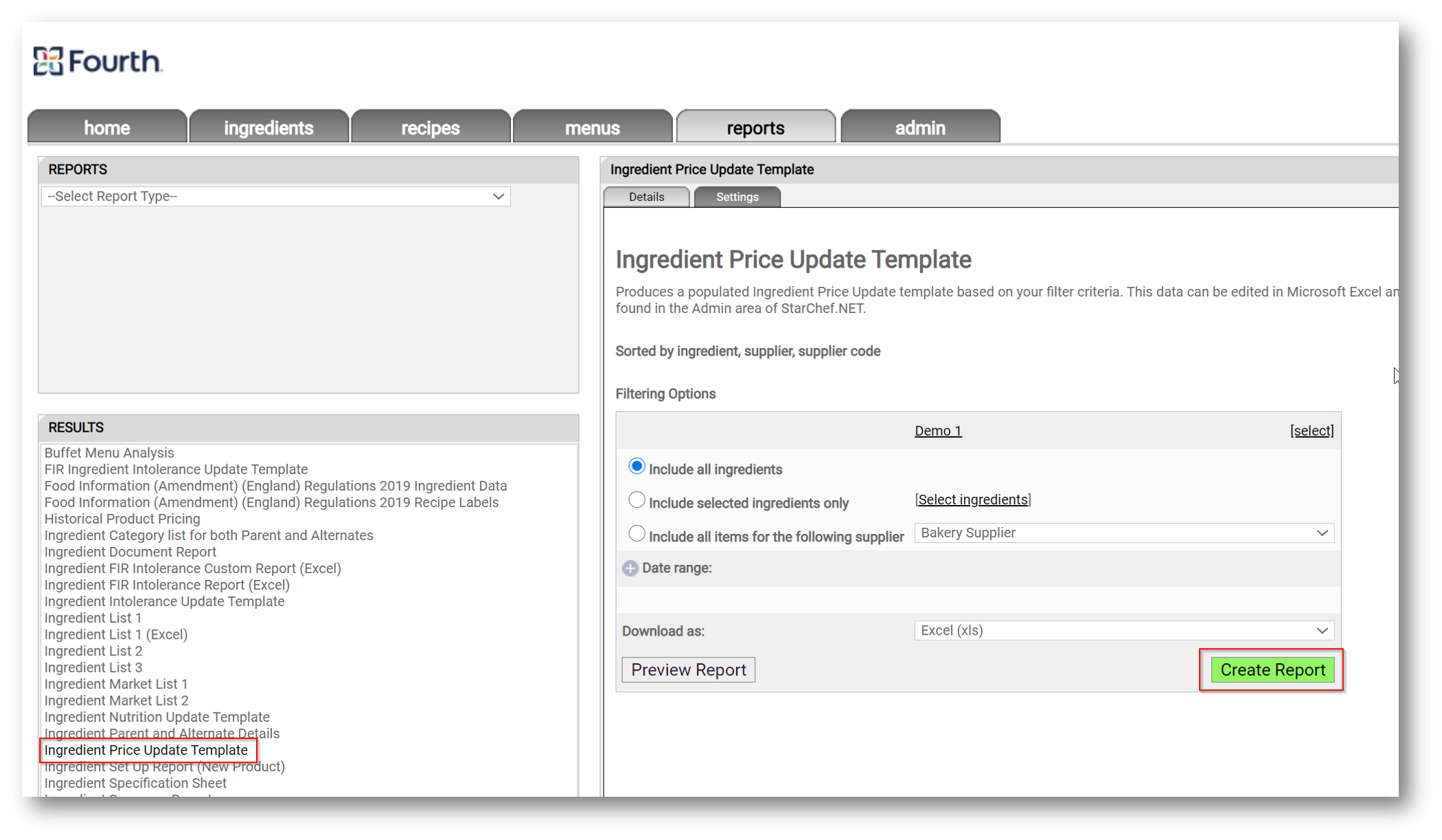Select Ingredient Nutrition Update Template
Viewport: 1442px width, 840px height.
[157, 717]
